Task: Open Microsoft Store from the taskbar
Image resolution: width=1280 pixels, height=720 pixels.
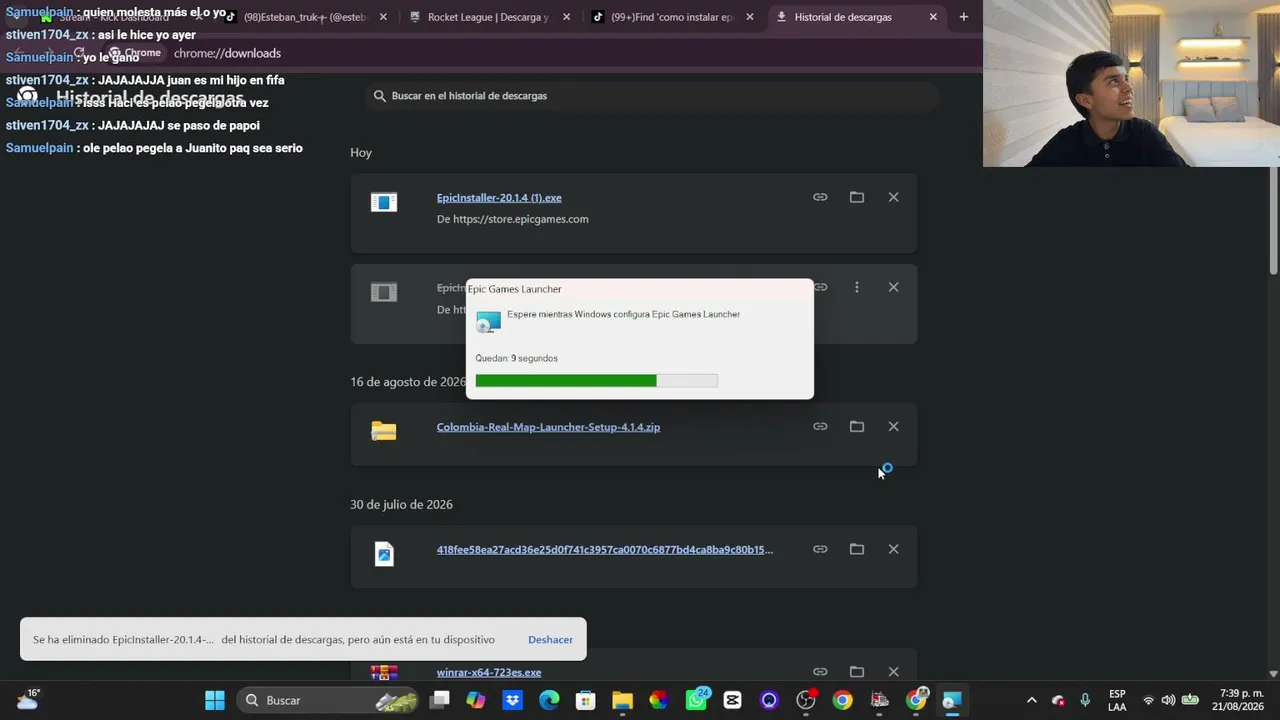Action: (x=586, y=700)
